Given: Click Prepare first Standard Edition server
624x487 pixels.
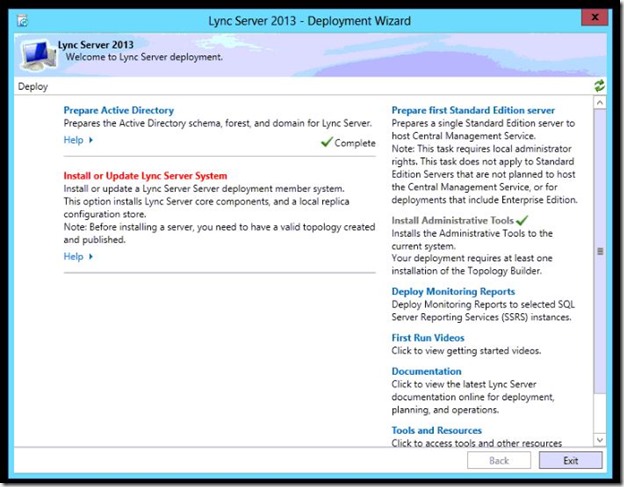Looking at the screenshot, I should (x=473, y=110).
